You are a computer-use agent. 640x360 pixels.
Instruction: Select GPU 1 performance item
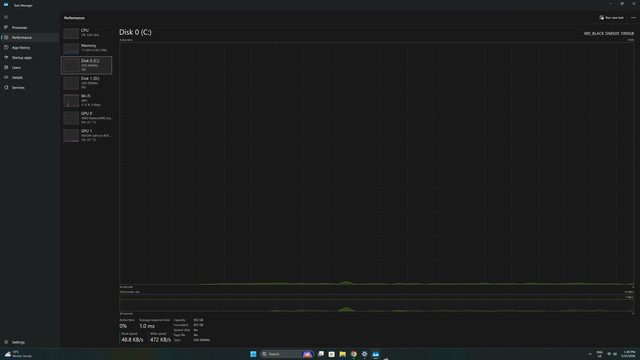pos(87,135)
